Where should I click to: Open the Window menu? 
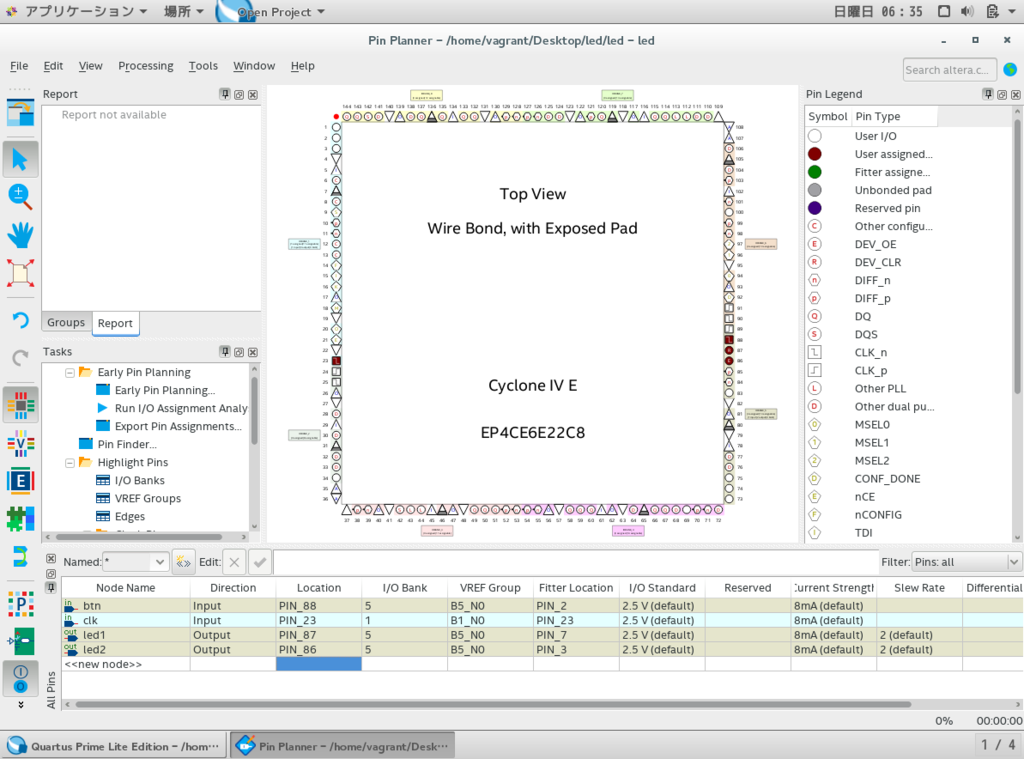254,65
